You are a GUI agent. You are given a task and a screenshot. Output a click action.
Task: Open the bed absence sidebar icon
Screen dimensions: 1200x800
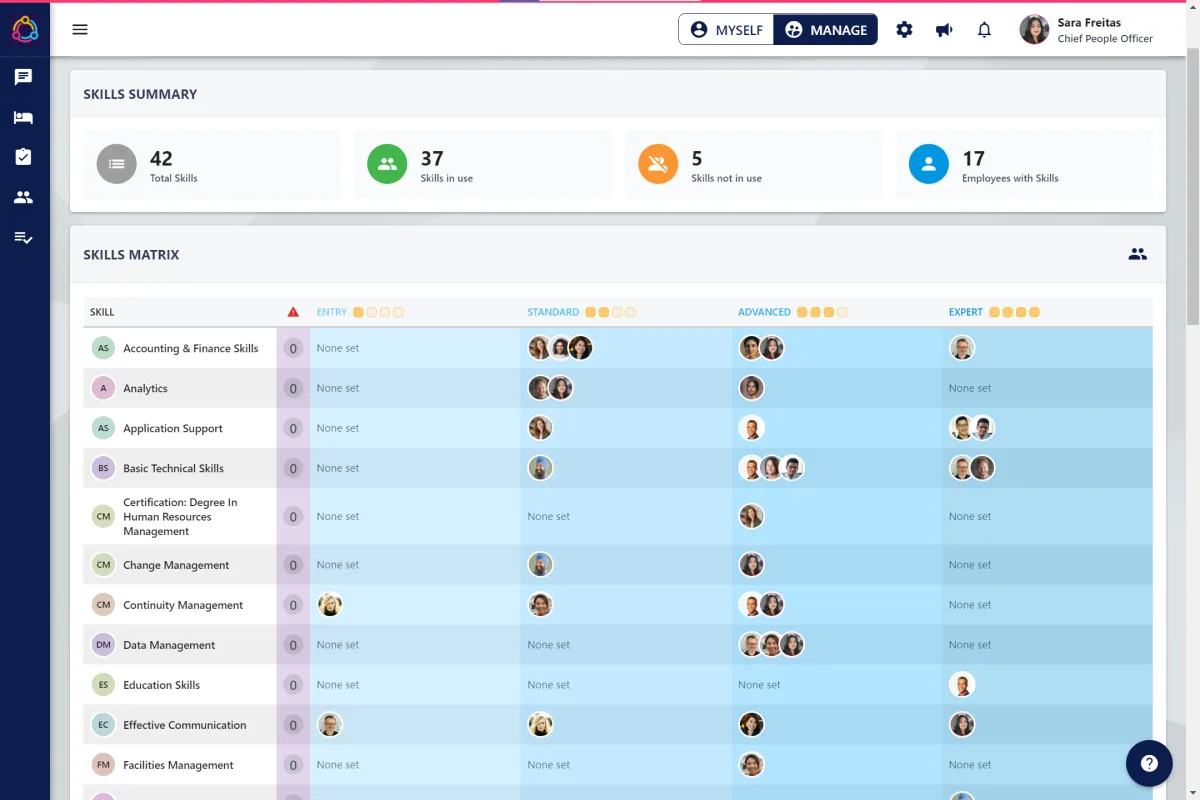[x=24, y=117]
